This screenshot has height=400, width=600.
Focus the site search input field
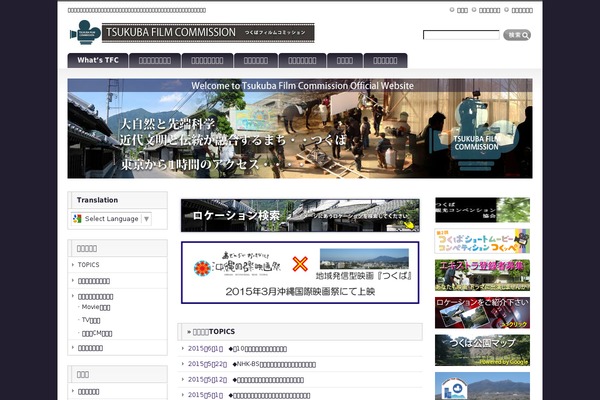pyautogui.click(x=461, y=35)
